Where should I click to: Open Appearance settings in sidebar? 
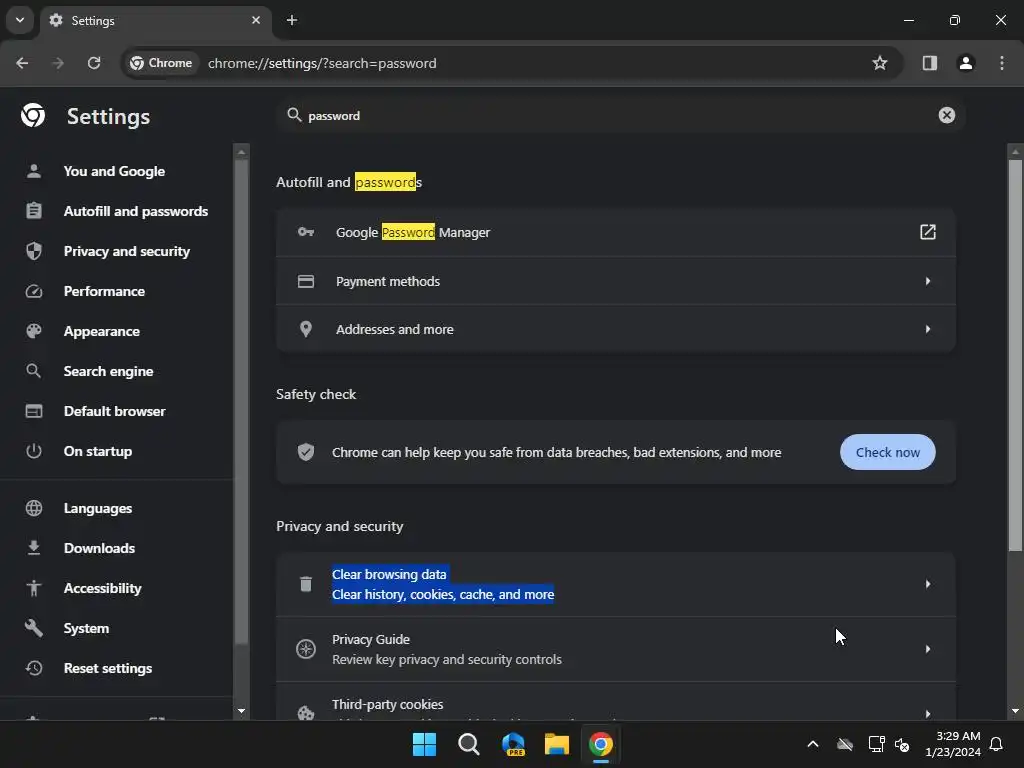coord(102,331)
